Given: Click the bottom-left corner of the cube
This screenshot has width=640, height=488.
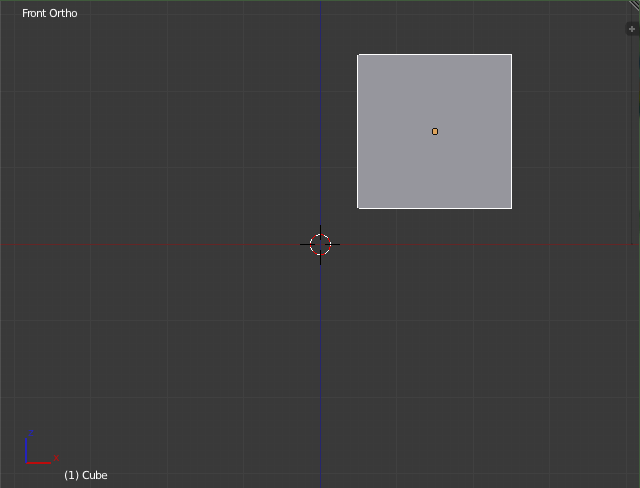Looking at the screenshot, I should (x=358, y=208).
